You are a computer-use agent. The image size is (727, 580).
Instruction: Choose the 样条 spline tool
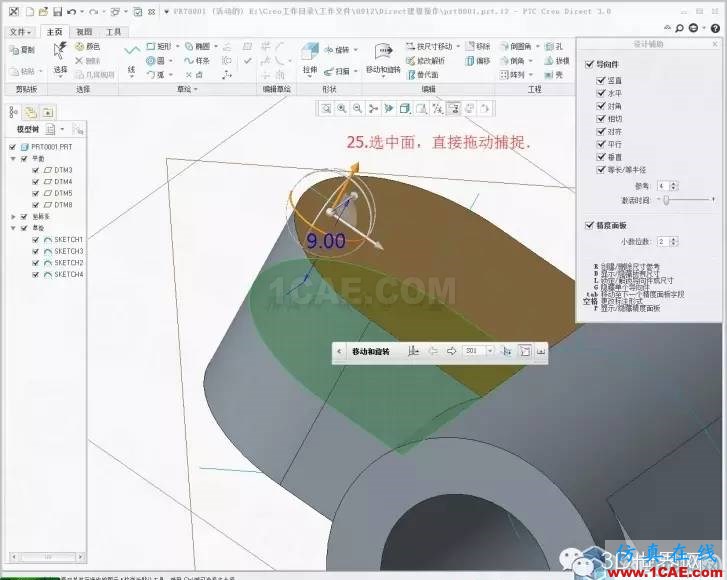coord(197,61)
